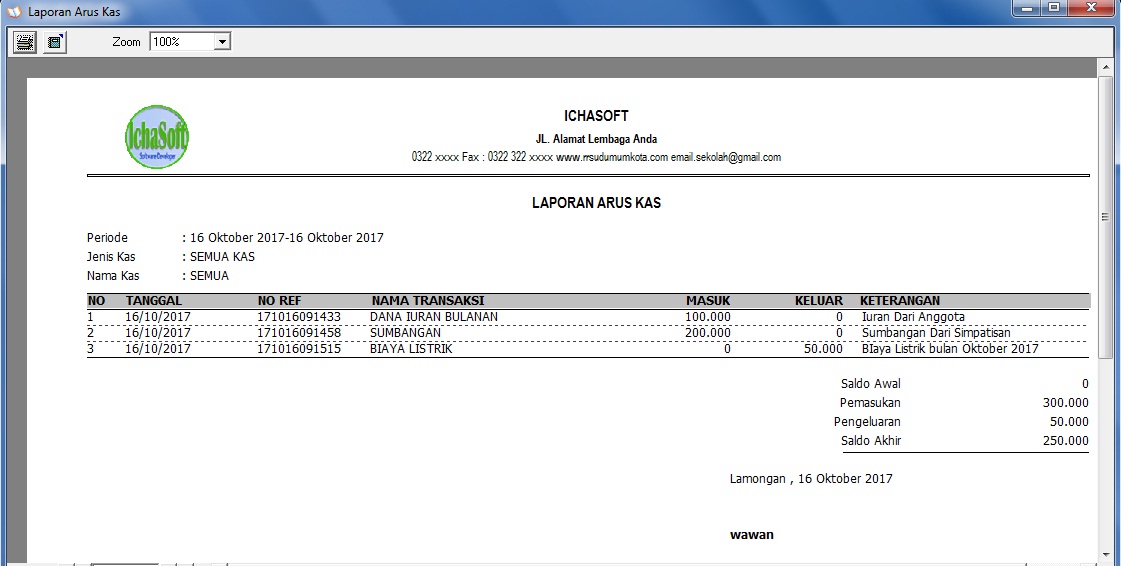This screenshot has width=1121, height=566.
Task: Select the SUMBANGAN transaction name
Action: click(405, 333)
